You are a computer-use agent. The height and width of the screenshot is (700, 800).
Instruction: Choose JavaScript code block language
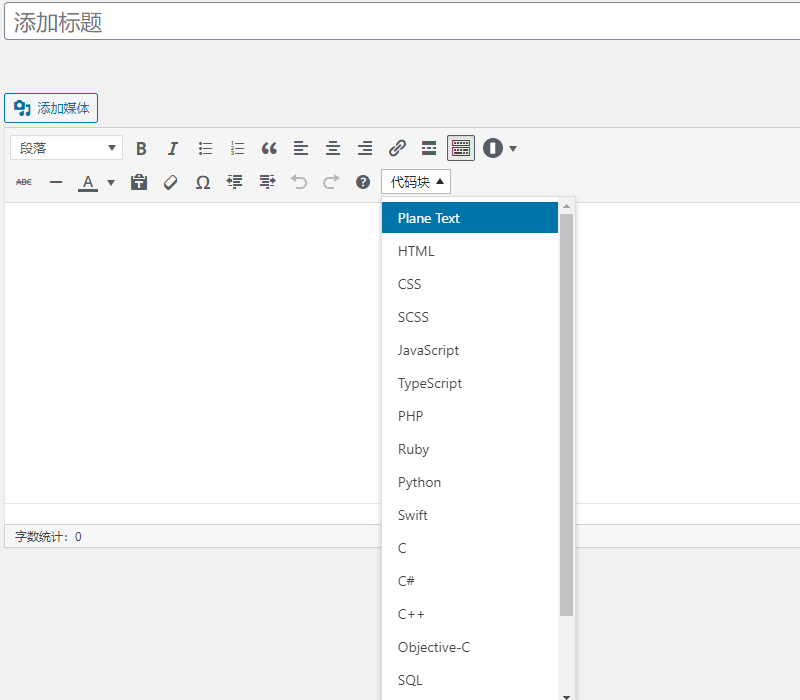coord(470,350)
